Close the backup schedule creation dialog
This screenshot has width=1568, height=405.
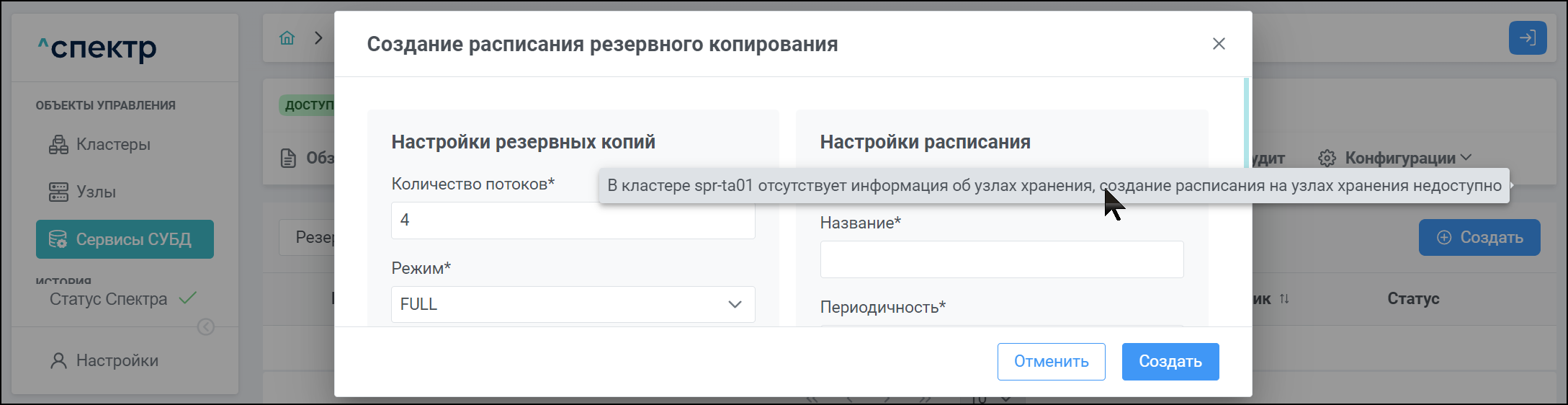pyautogui.click(x=1219, y=44)
